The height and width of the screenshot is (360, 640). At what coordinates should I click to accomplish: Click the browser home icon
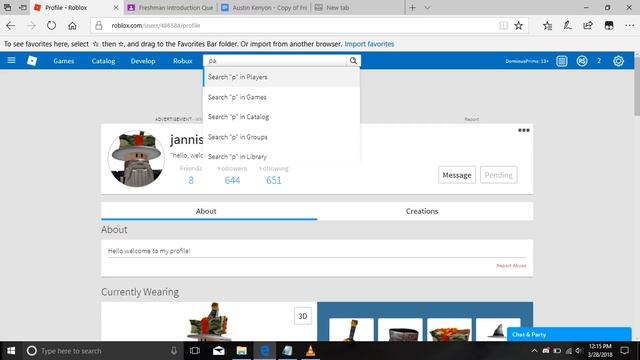coord(72,26)
